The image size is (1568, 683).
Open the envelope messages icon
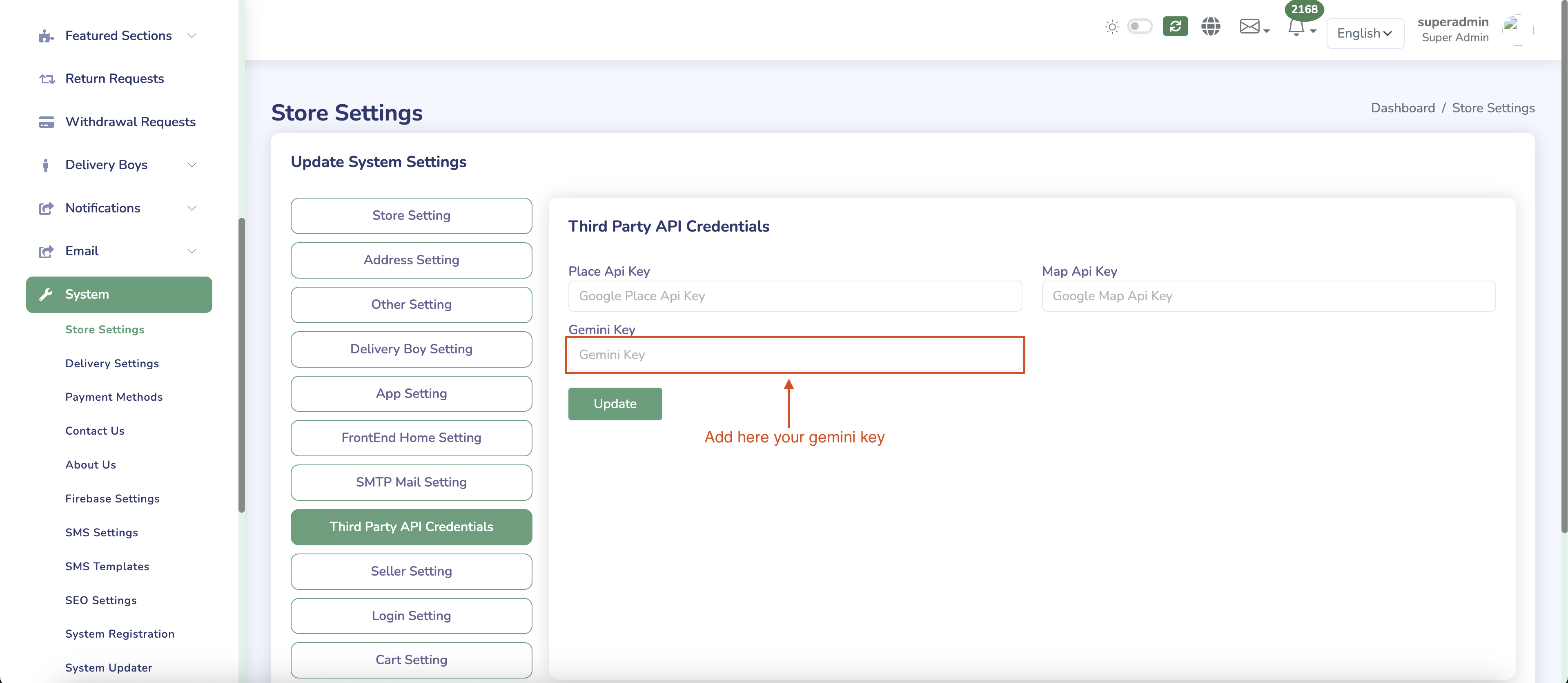(x=1249, y=27)
